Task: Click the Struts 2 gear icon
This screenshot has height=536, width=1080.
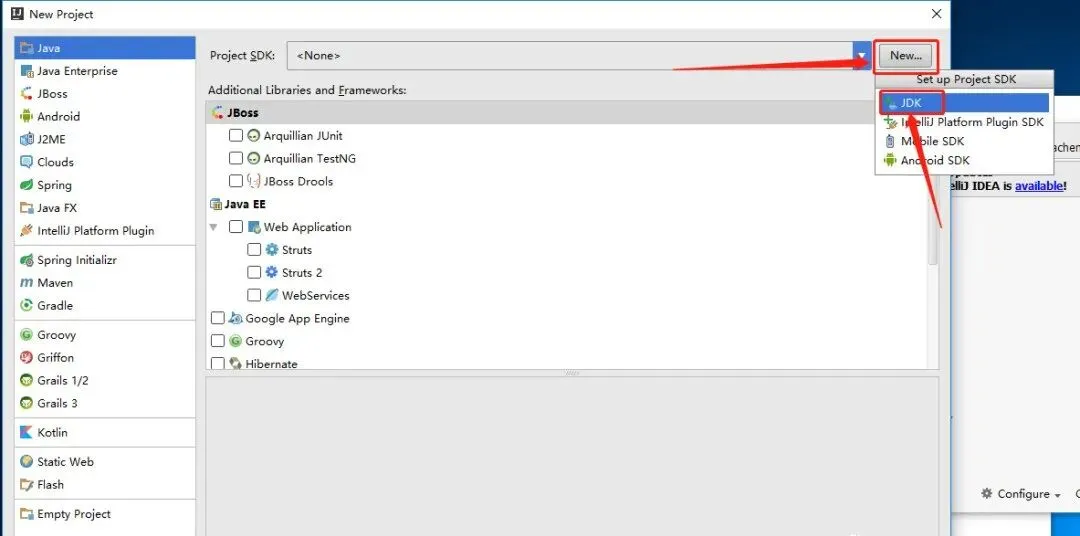Action: point(272,272)
